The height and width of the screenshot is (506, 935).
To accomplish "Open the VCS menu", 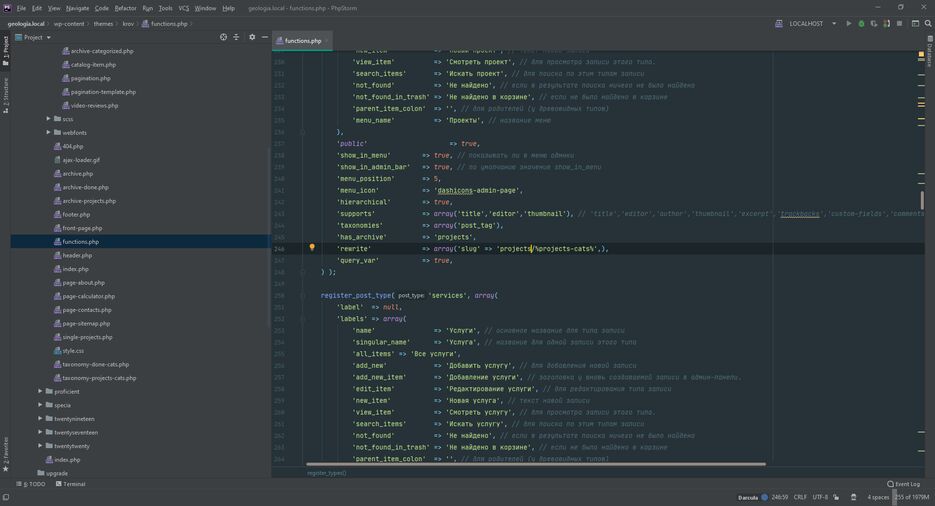I will pos(184,8).
